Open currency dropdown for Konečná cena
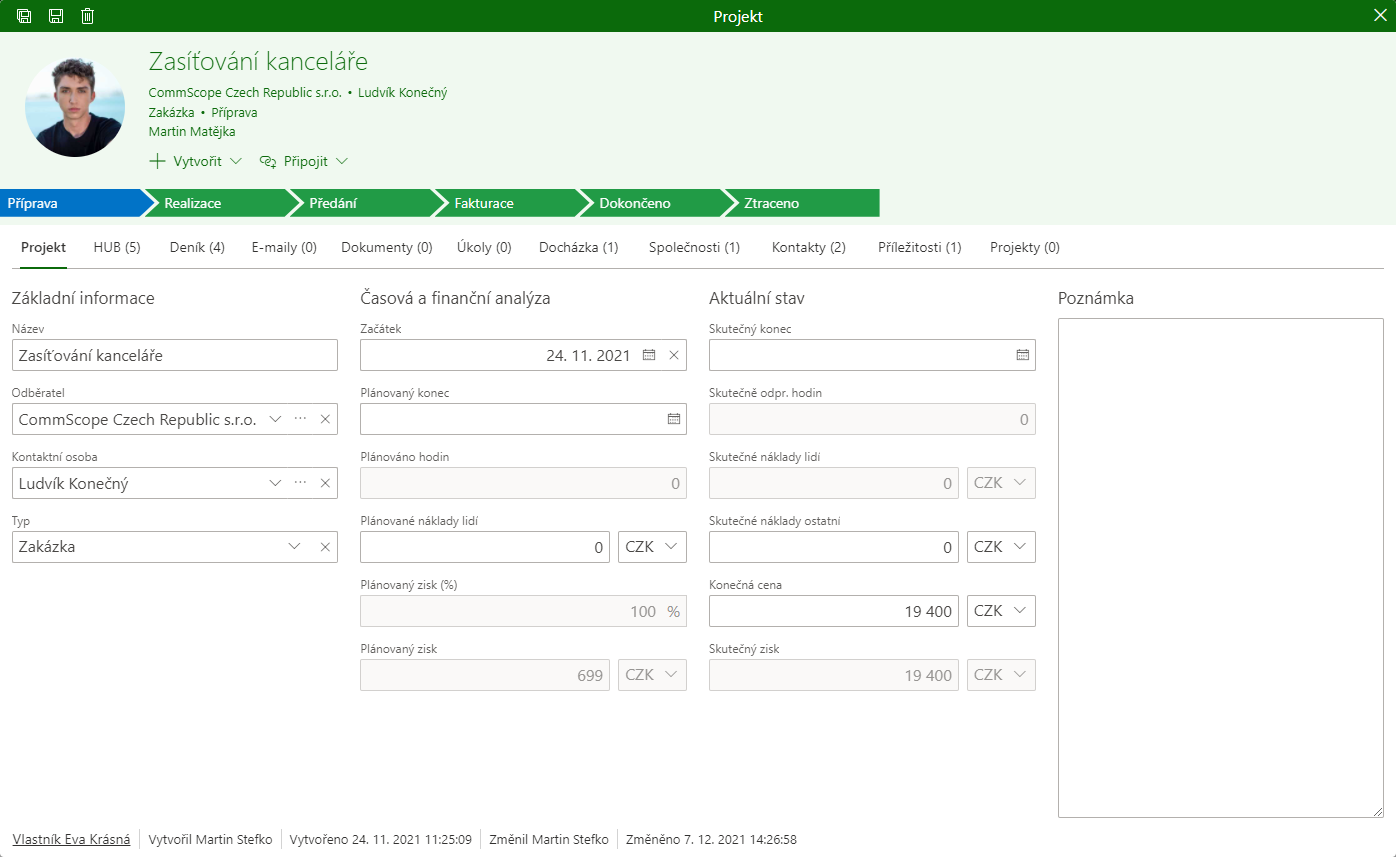Screen dimensions: 1396x857 1002,611
